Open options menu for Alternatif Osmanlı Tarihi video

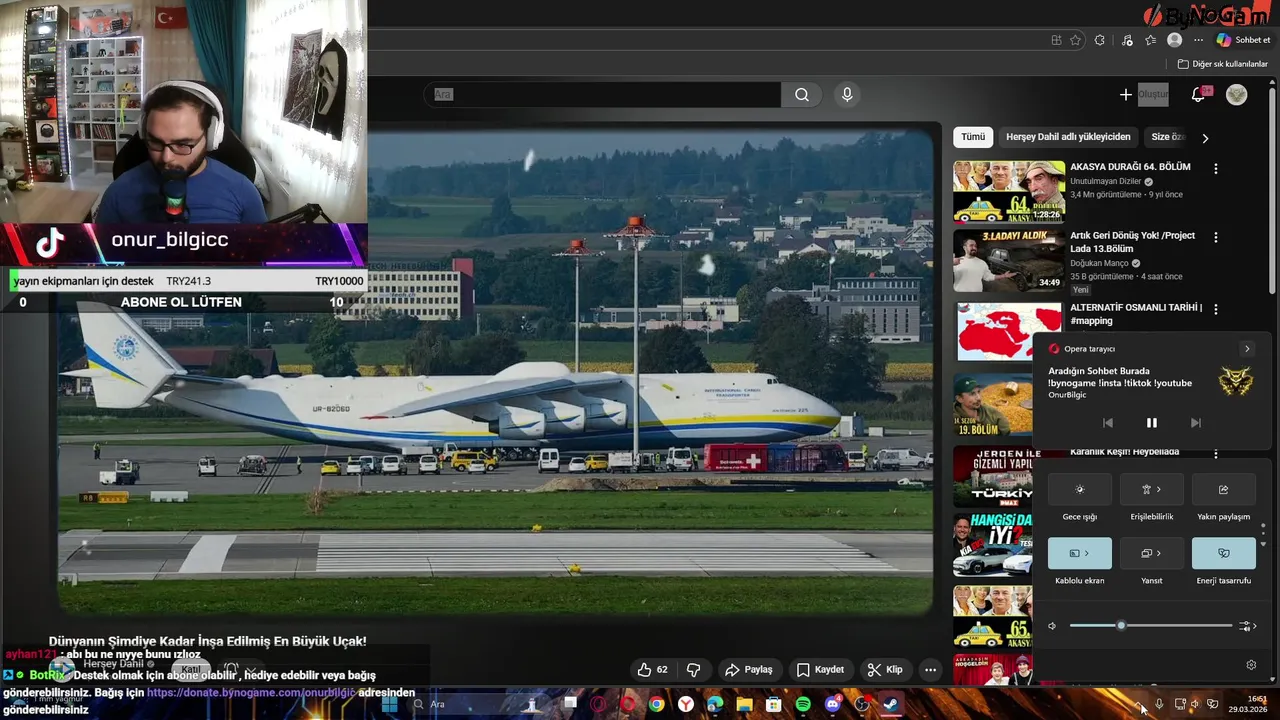pos(1216,310)
